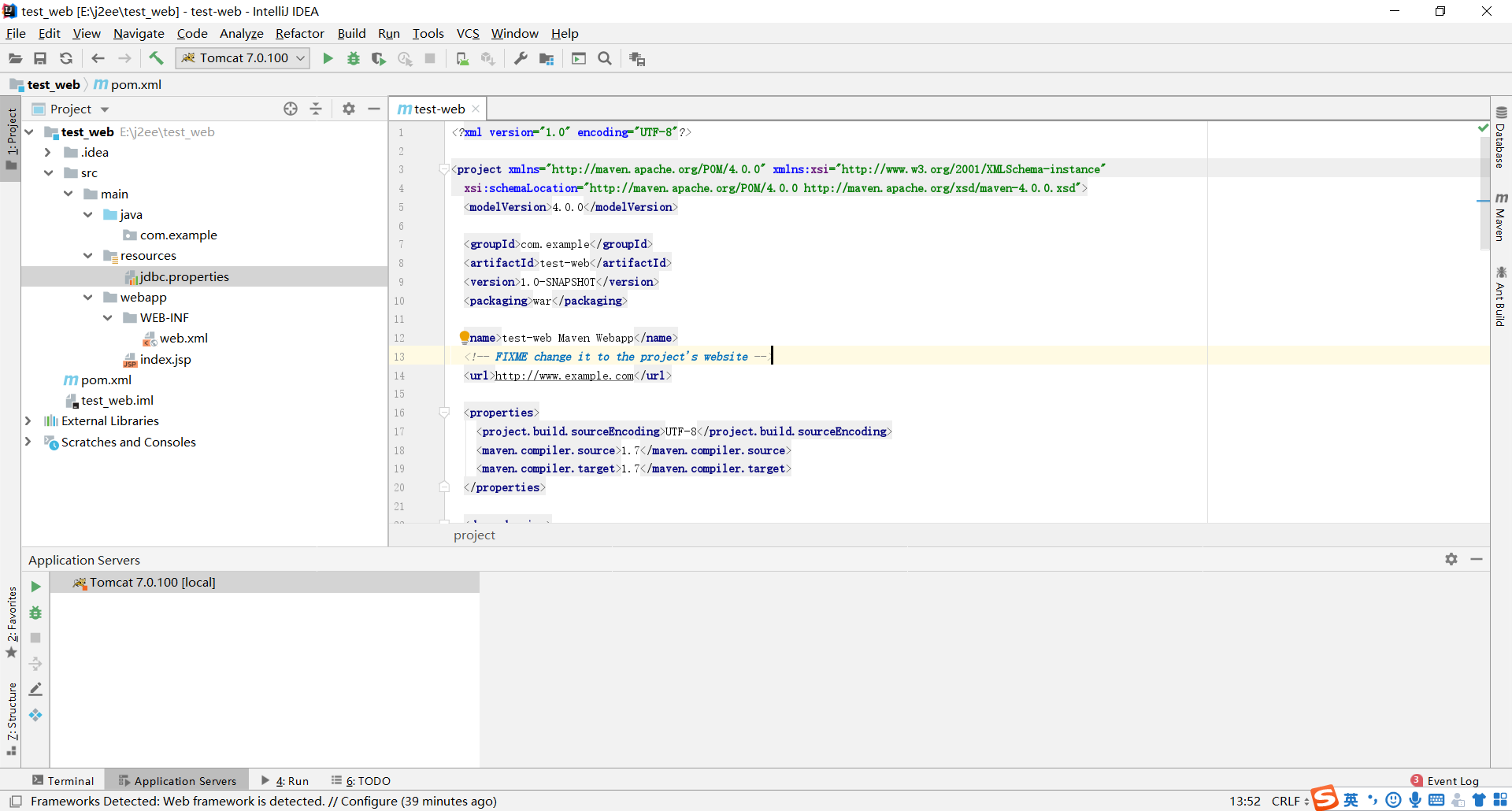Select jdbc.properties file in the project tree
The image size is (1512, 811).
point(184,276)
